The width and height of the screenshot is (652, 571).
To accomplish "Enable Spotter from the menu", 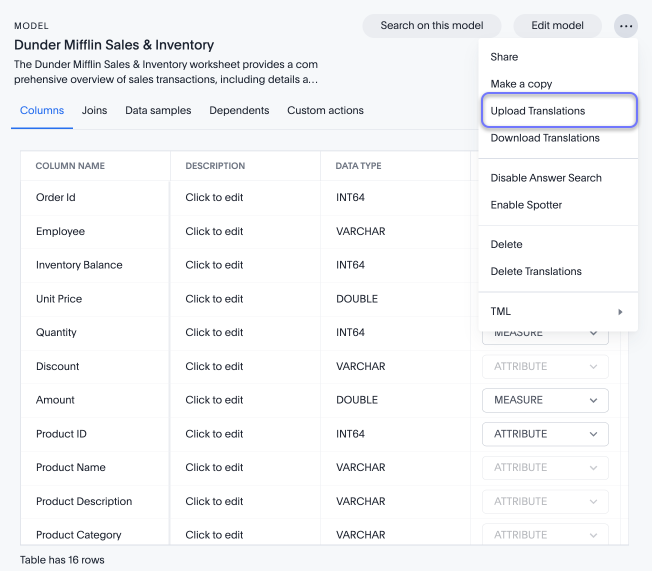I will [526, 205].
